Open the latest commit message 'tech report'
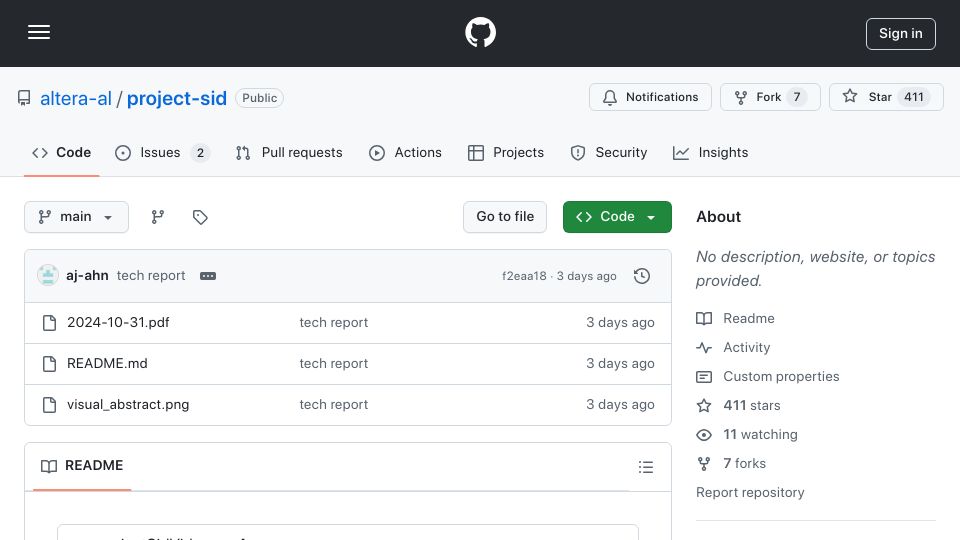The width and height of the screenshot is (960, 540). (x=151, y=276)
